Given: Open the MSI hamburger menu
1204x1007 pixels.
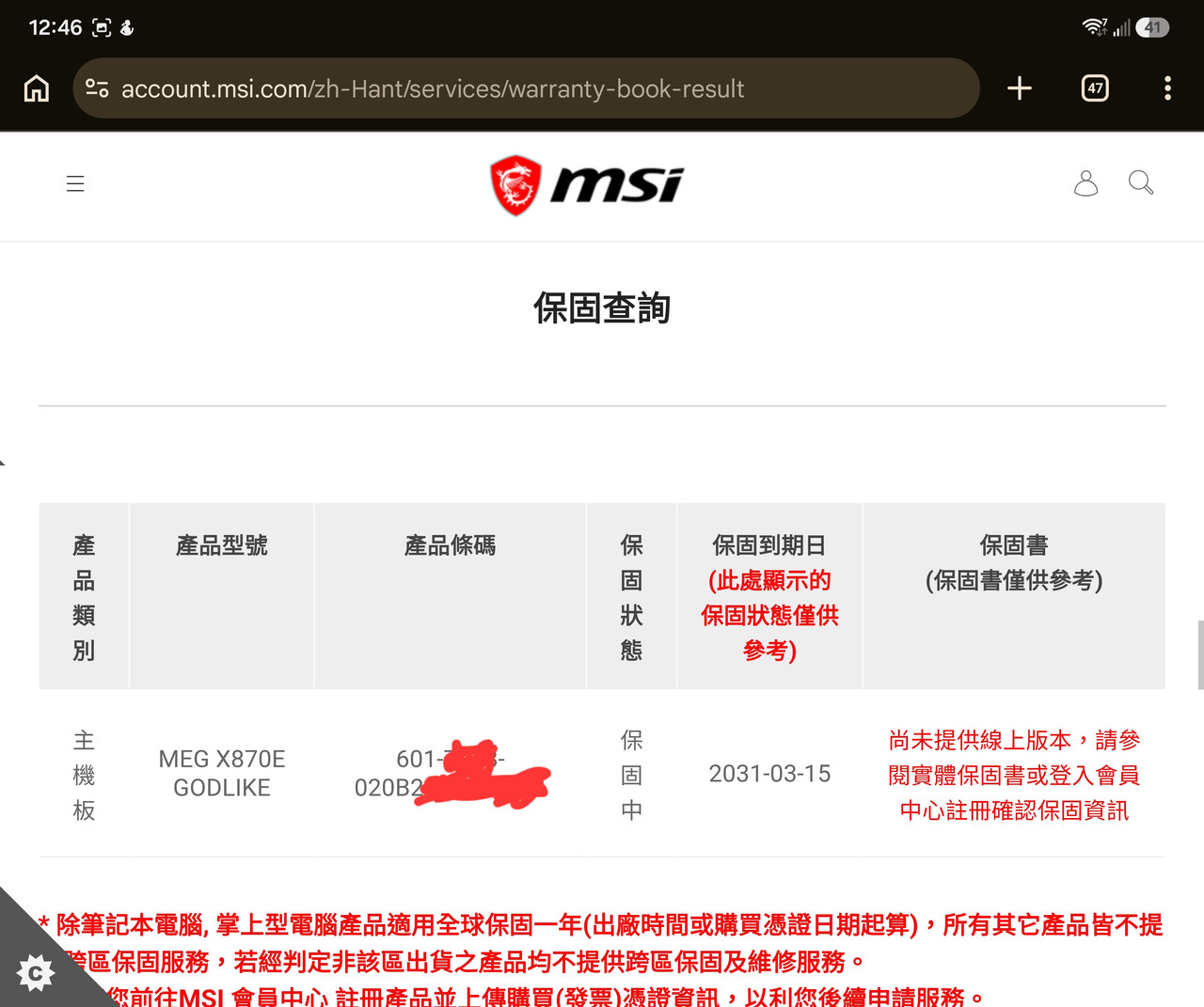Looking at the screenshot, I should (75, 183).
